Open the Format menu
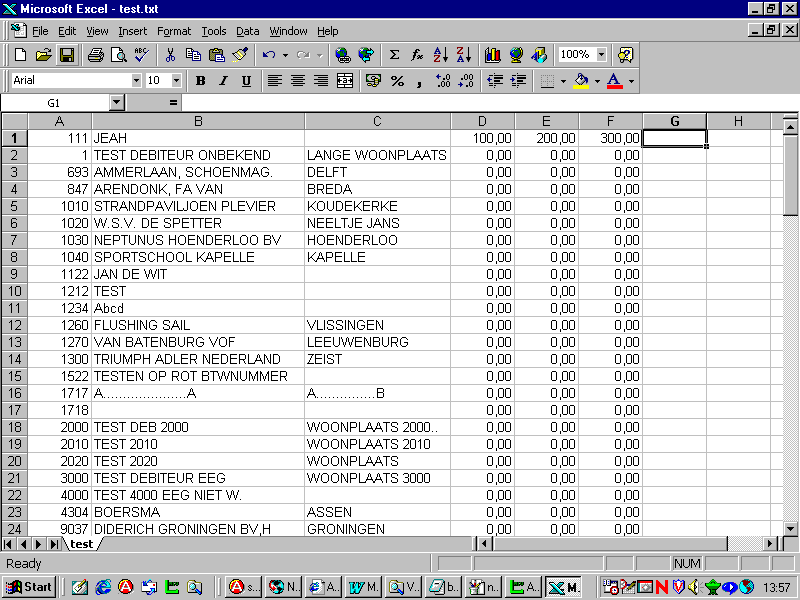This screenshot has height=600, width=800. [174, 31]
